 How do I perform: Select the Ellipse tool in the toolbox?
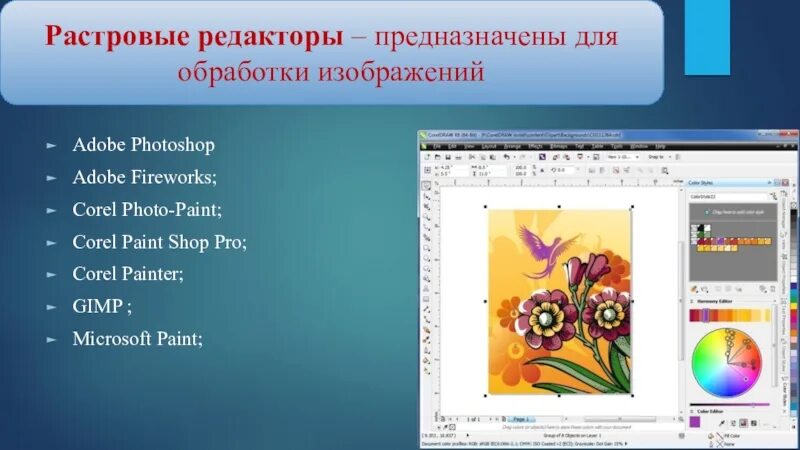click(427, 258)
